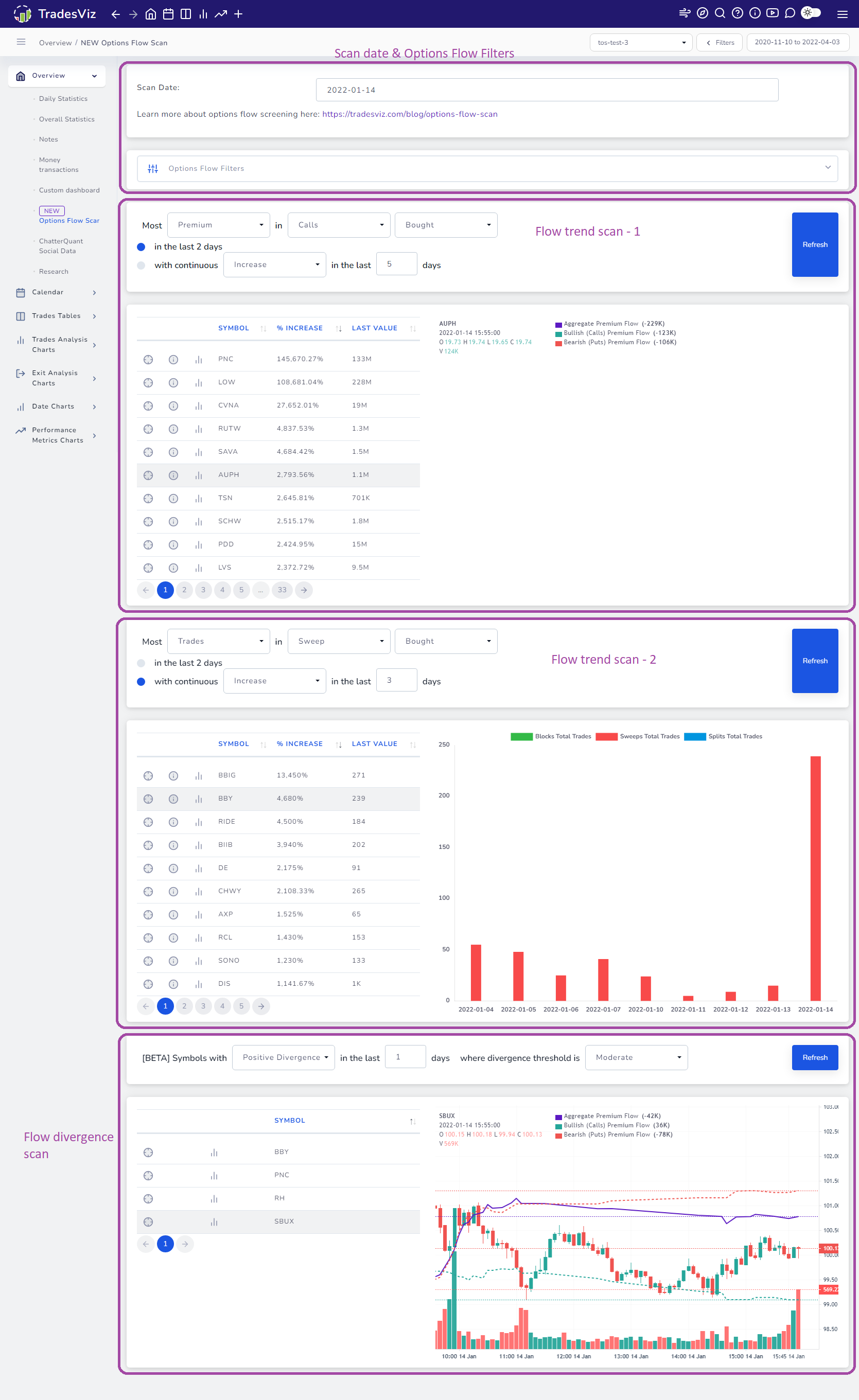Open the Filters button in header
The image size is (859, 1400).
click(x=719, y=43)
